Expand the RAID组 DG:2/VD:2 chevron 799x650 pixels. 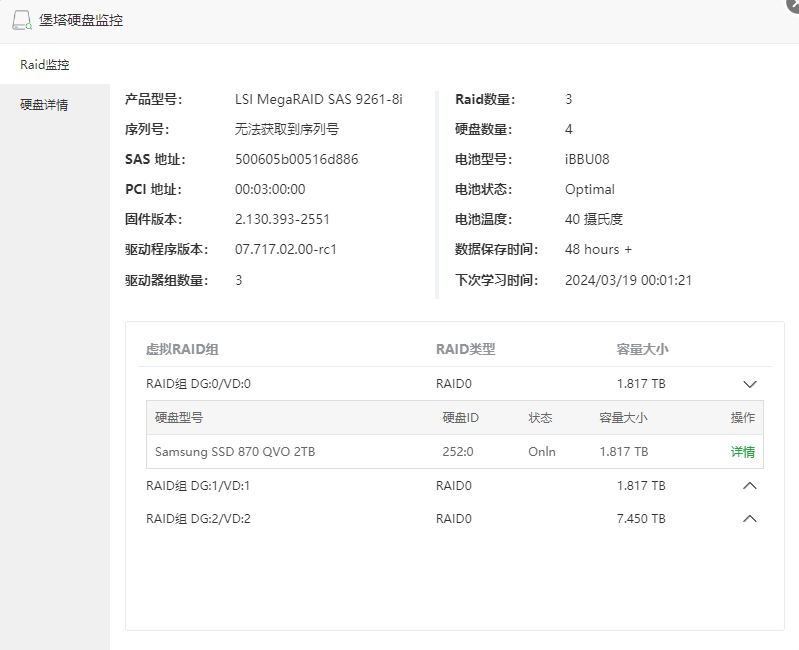click(x=750, y=519)
